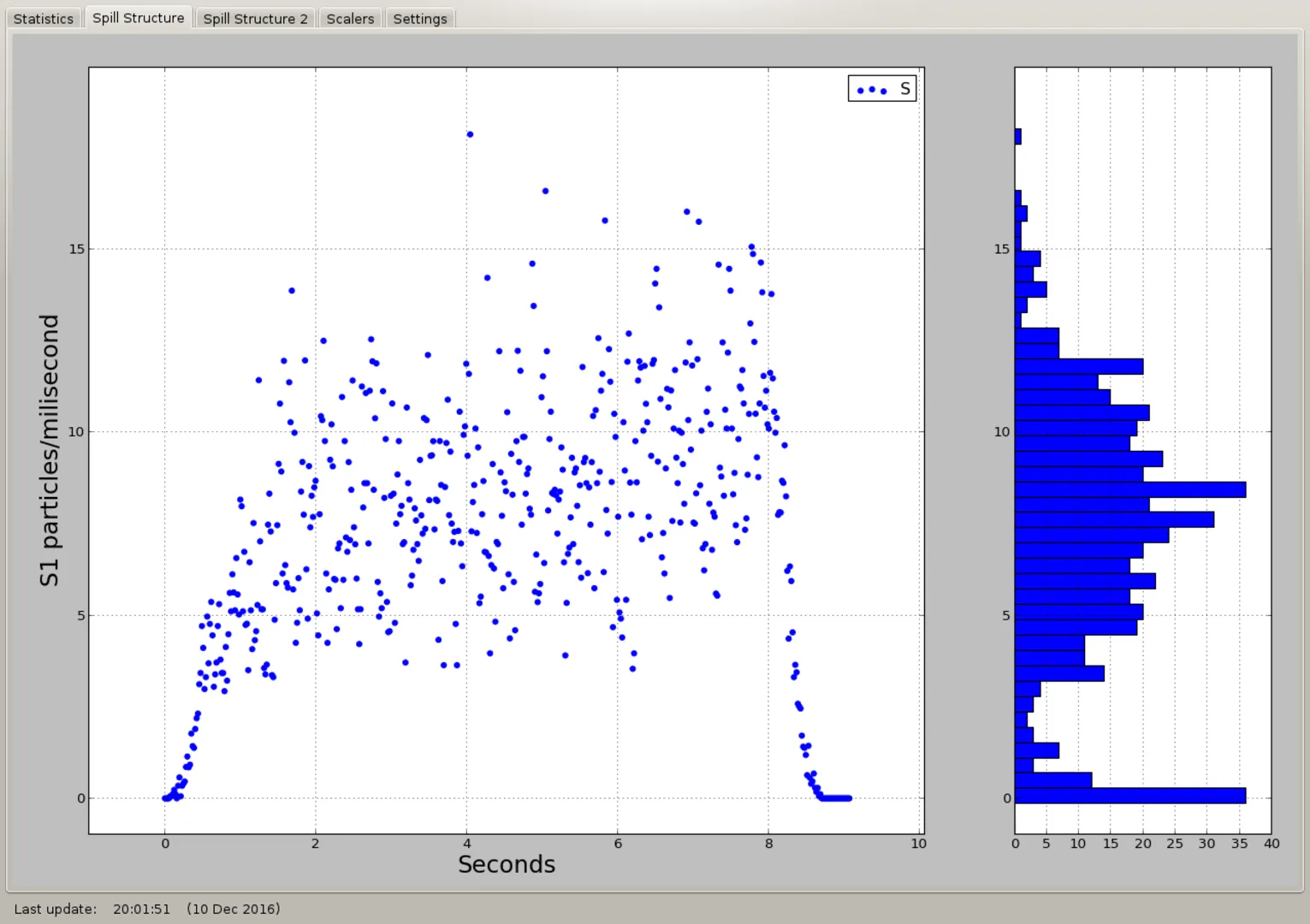Click the histogram x-axis tick label 40
Viewport: 1310px width, 924px height.
1271,844
